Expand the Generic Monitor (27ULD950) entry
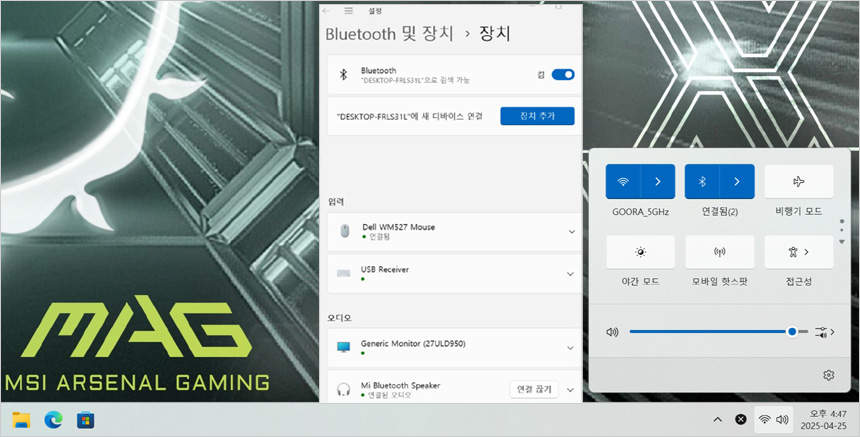 [571, 348]
